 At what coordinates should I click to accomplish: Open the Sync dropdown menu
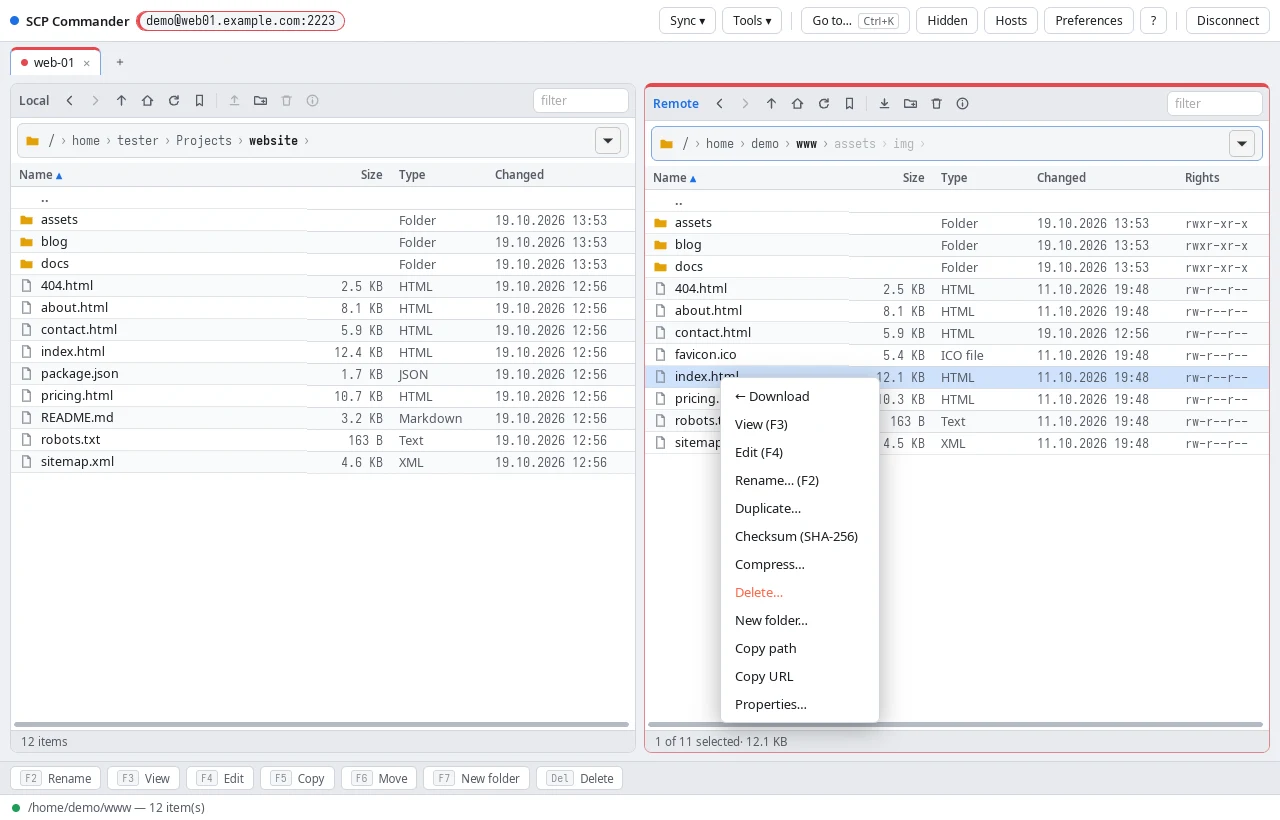coord(687,20)
